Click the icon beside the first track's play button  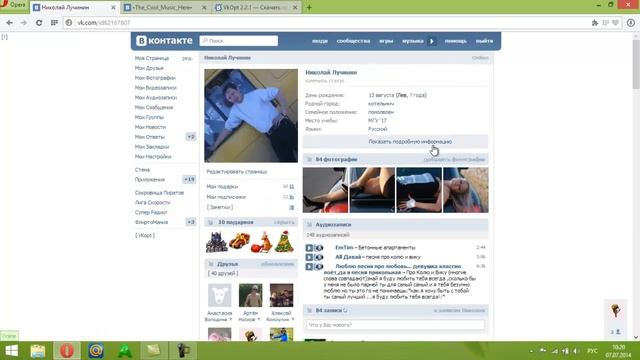point(319,247)
